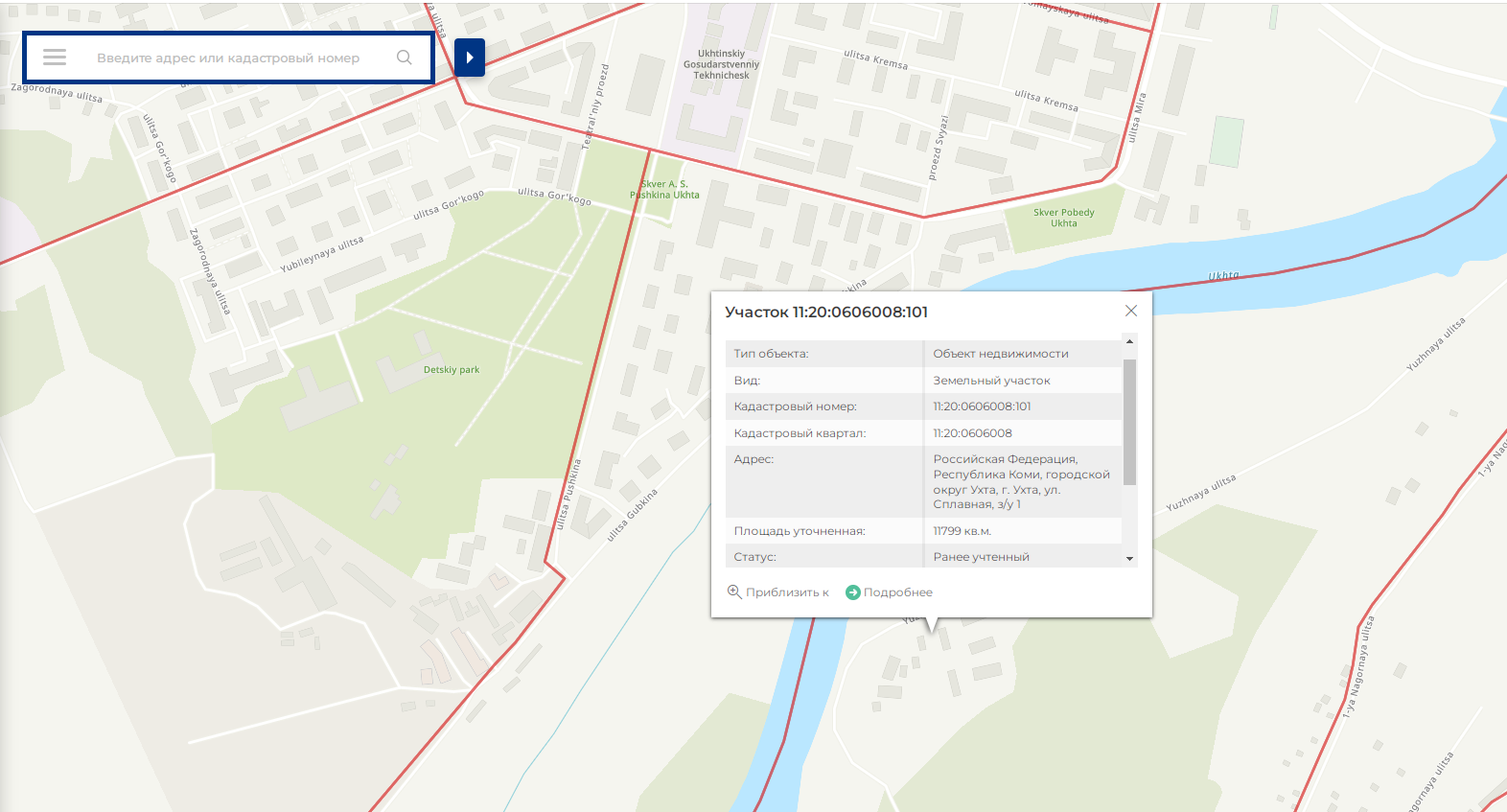Click the green arrow icon beside Подробнее
The height and width of the screenshot is (812, 1507).
tap(852, 592)
